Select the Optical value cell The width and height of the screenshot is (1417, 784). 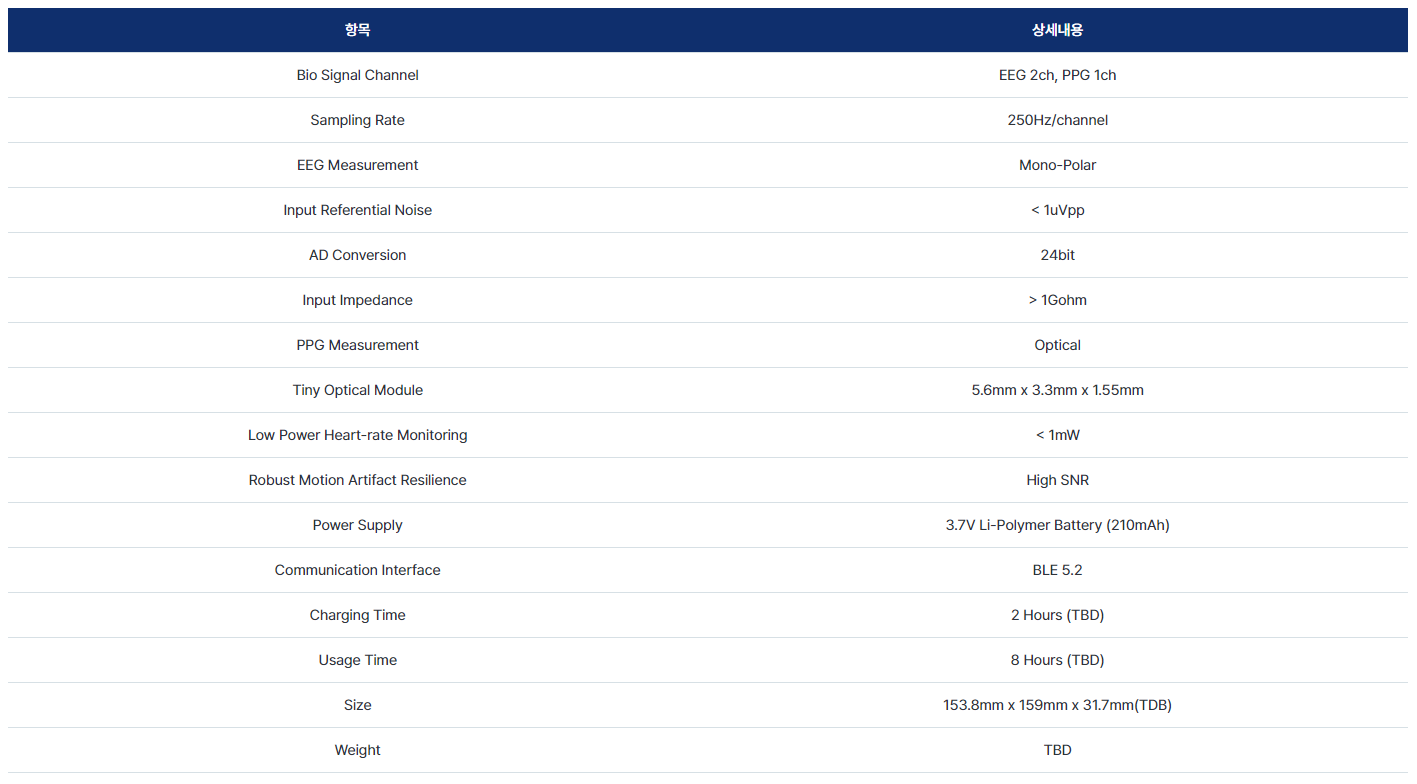coord(1057,345)
